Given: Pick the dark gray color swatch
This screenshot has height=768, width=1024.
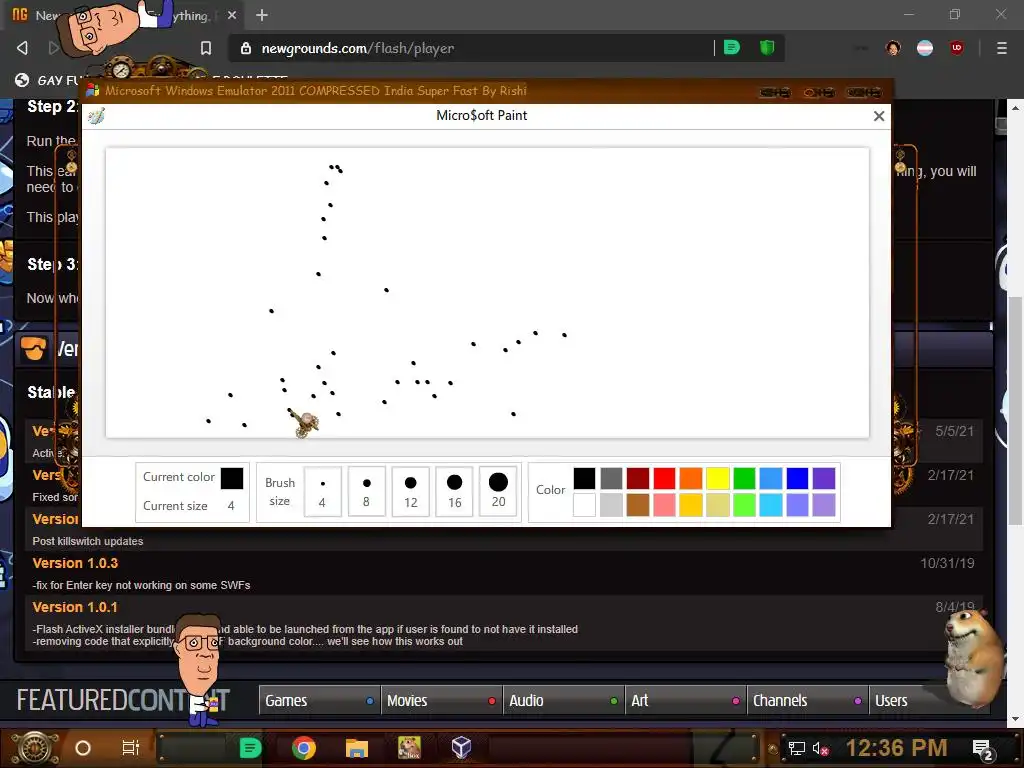Looking at the screenshot, I should click(611, 478).
